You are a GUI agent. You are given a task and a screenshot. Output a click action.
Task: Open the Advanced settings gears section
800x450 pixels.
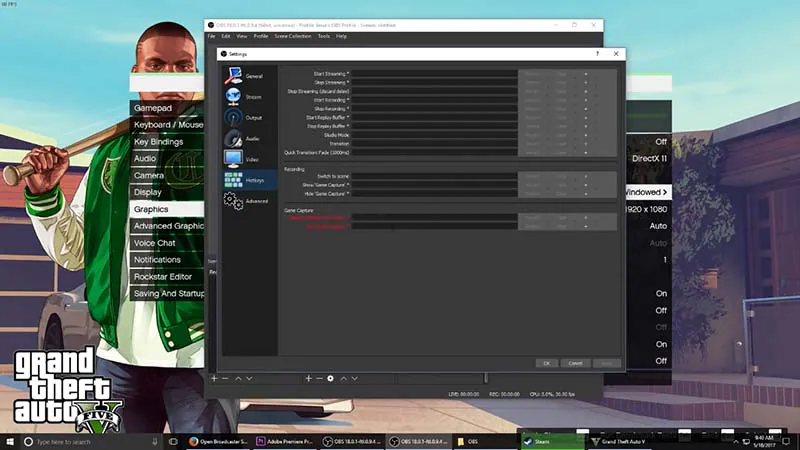[x=249, y=201]
